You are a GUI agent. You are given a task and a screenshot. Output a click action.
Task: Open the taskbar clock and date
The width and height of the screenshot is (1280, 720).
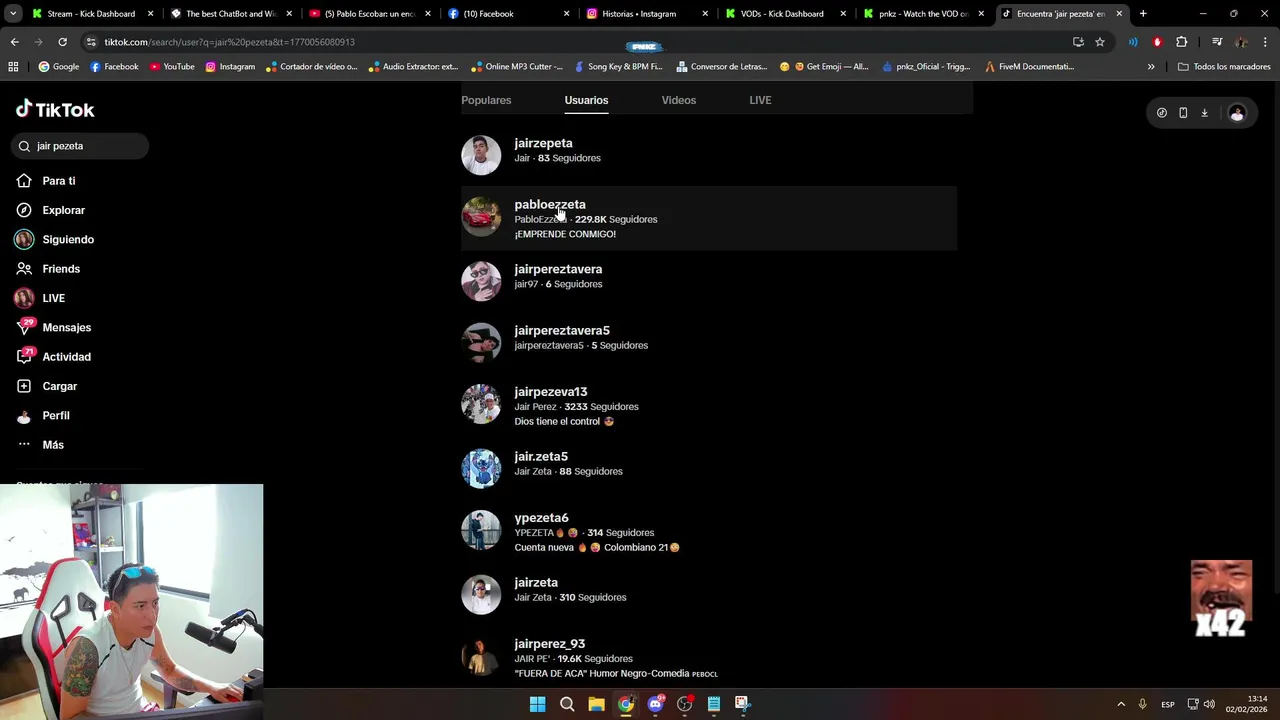pyautogui.click(x=1248, y=704)
